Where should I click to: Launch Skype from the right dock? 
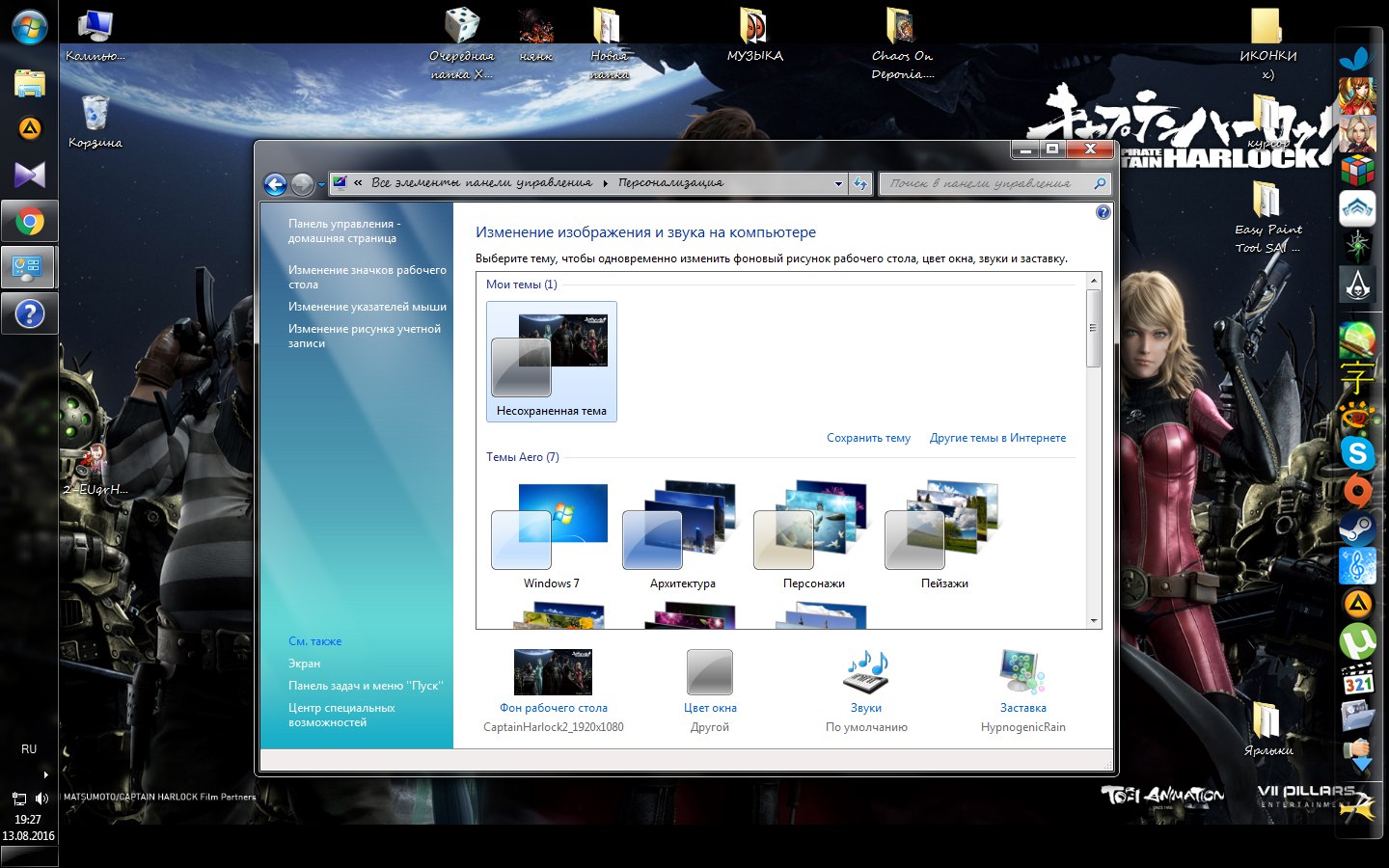(x=1358, y=452)
